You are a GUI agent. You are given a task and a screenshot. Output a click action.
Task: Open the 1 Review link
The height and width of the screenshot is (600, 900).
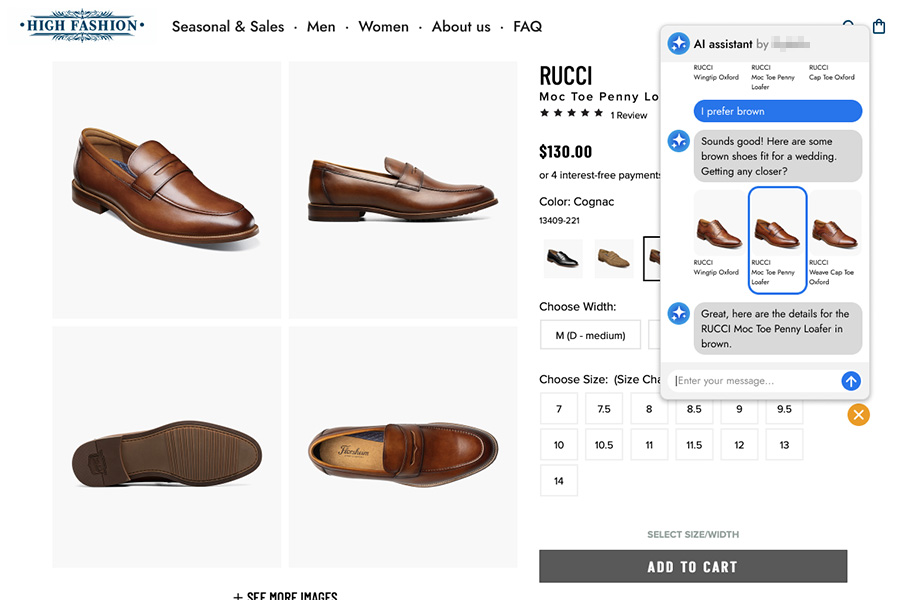pyautogui.click(x=629, y=115)
